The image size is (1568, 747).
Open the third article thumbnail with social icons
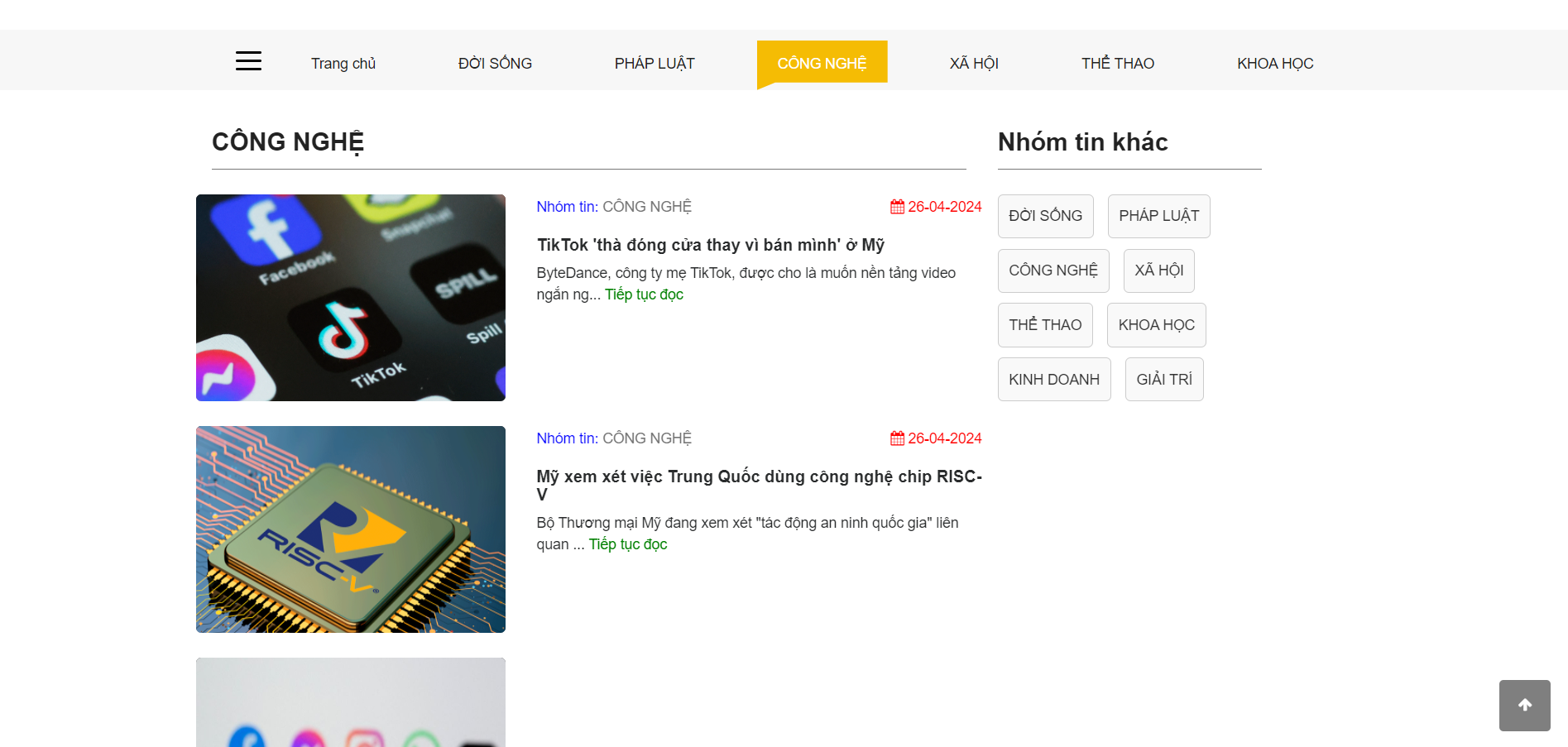pos(351,702)
